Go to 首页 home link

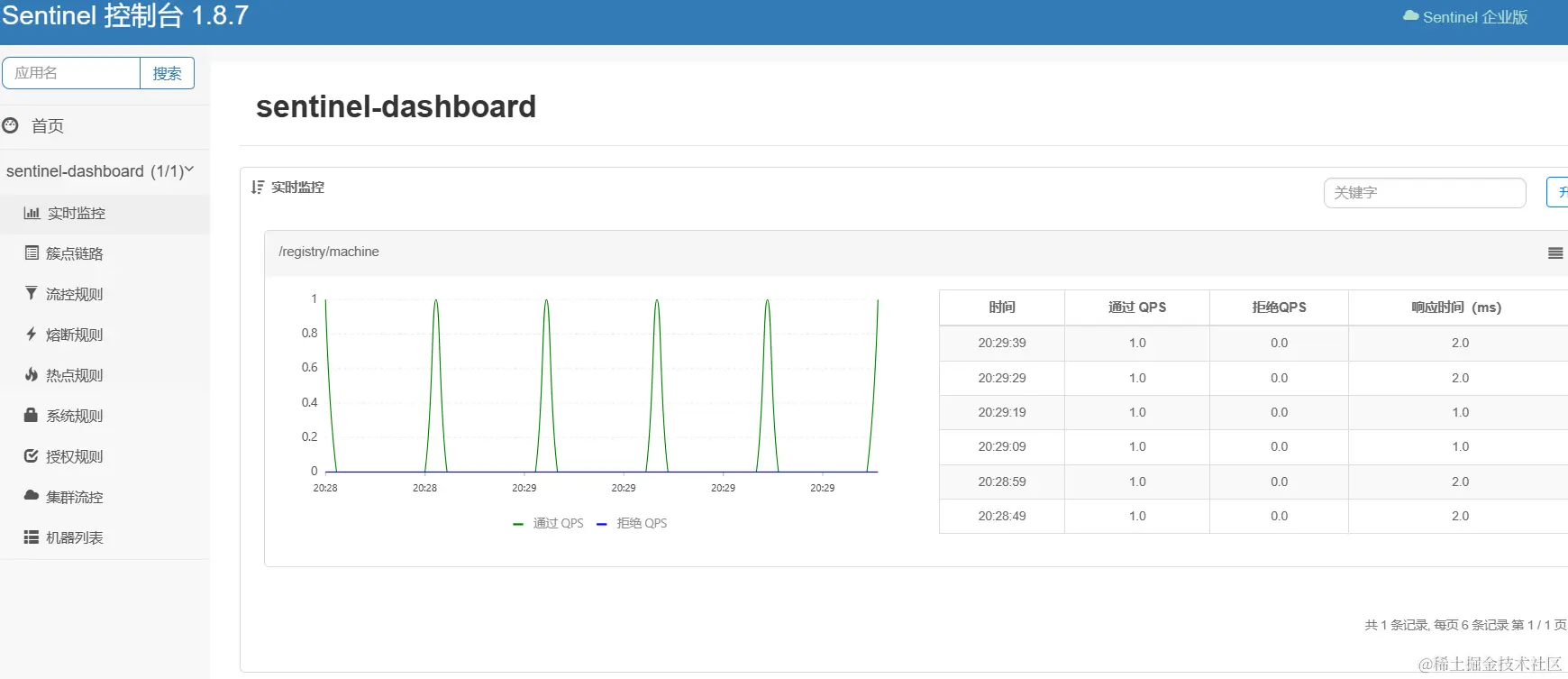(x=105, y=126)
